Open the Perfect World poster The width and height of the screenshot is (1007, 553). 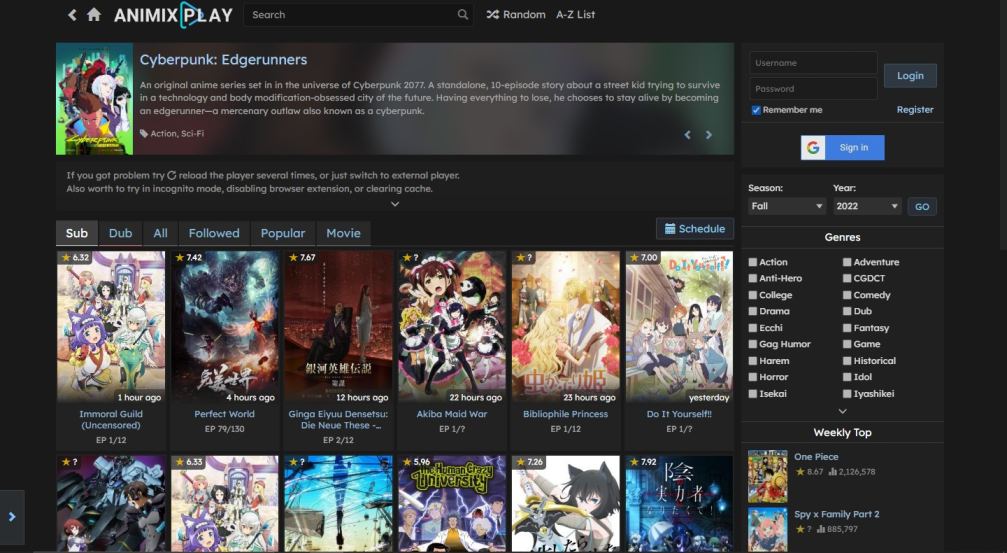pyautogui.click(x=225, y=327)
